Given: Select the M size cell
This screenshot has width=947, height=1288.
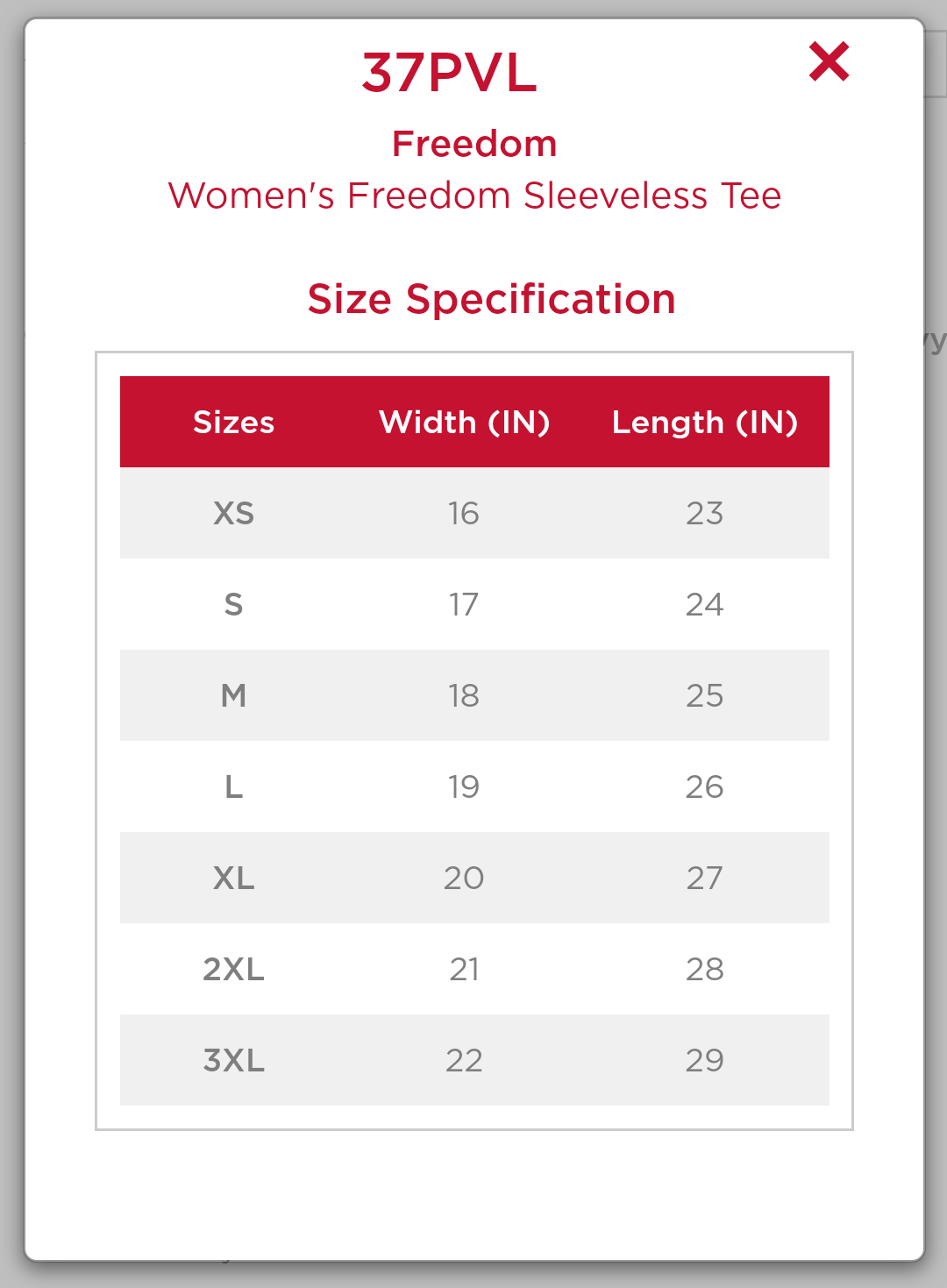Looking at the screenshot, I should pos(233,696).
